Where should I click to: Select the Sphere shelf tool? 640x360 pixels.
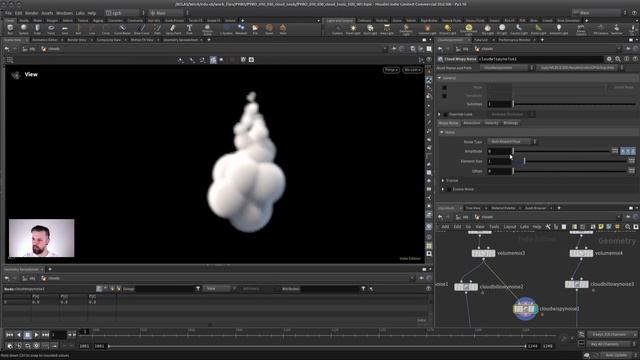point(24,29)
